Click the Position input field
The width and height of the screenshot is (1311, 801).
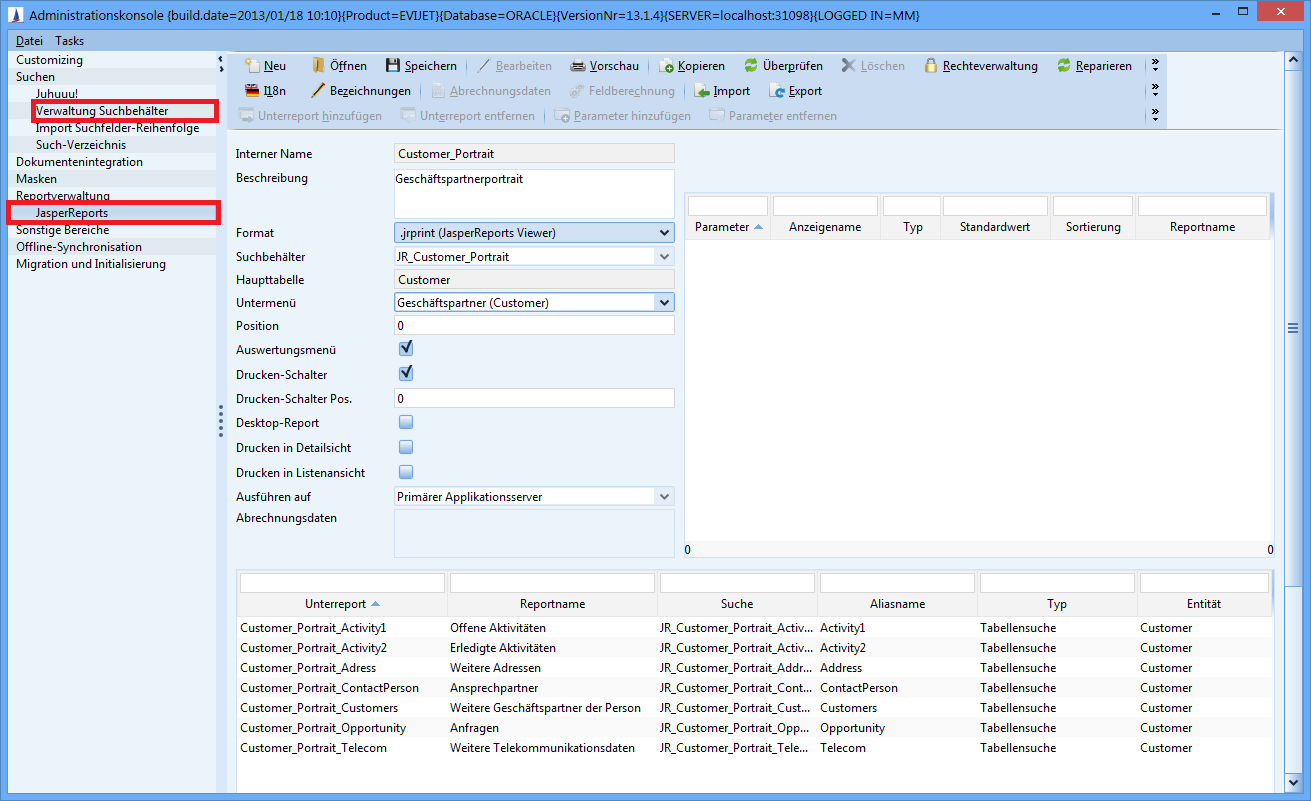tap(534, 326)
